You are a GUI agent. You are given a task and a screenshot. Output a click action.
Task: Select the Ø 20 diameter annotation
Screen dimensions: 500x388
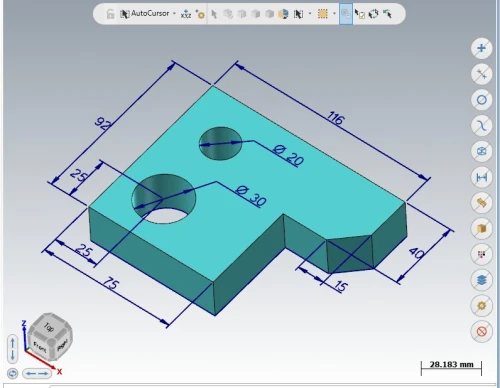tap(289, 155)
